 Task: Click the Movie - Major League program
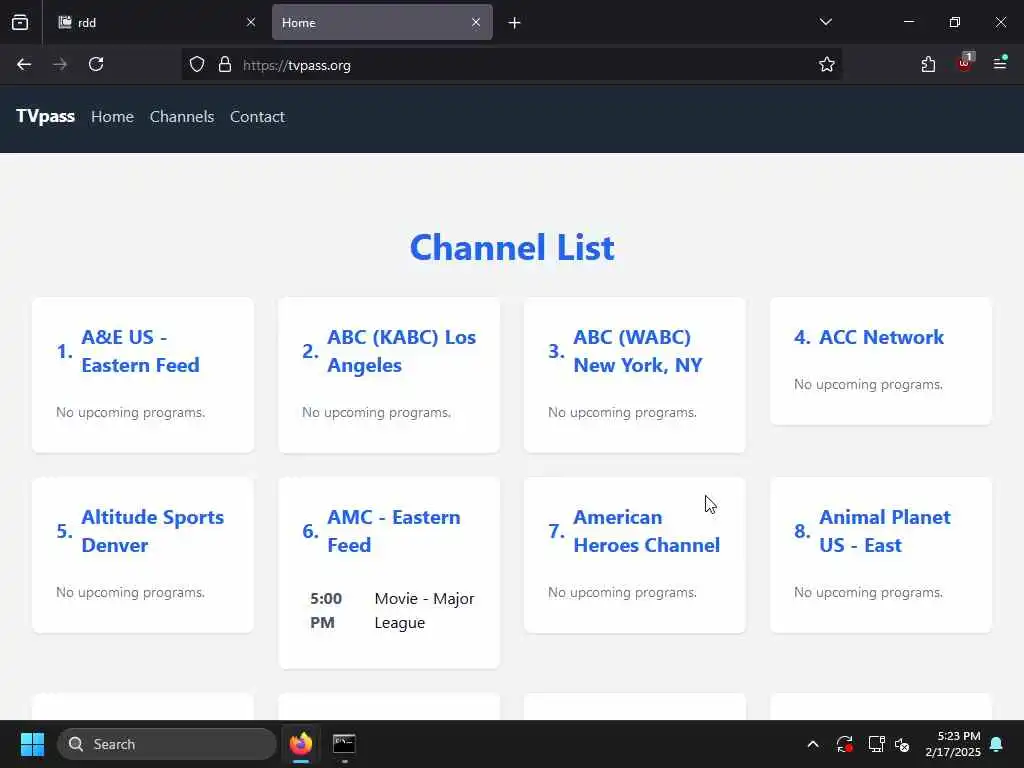(x=424, y=611)
